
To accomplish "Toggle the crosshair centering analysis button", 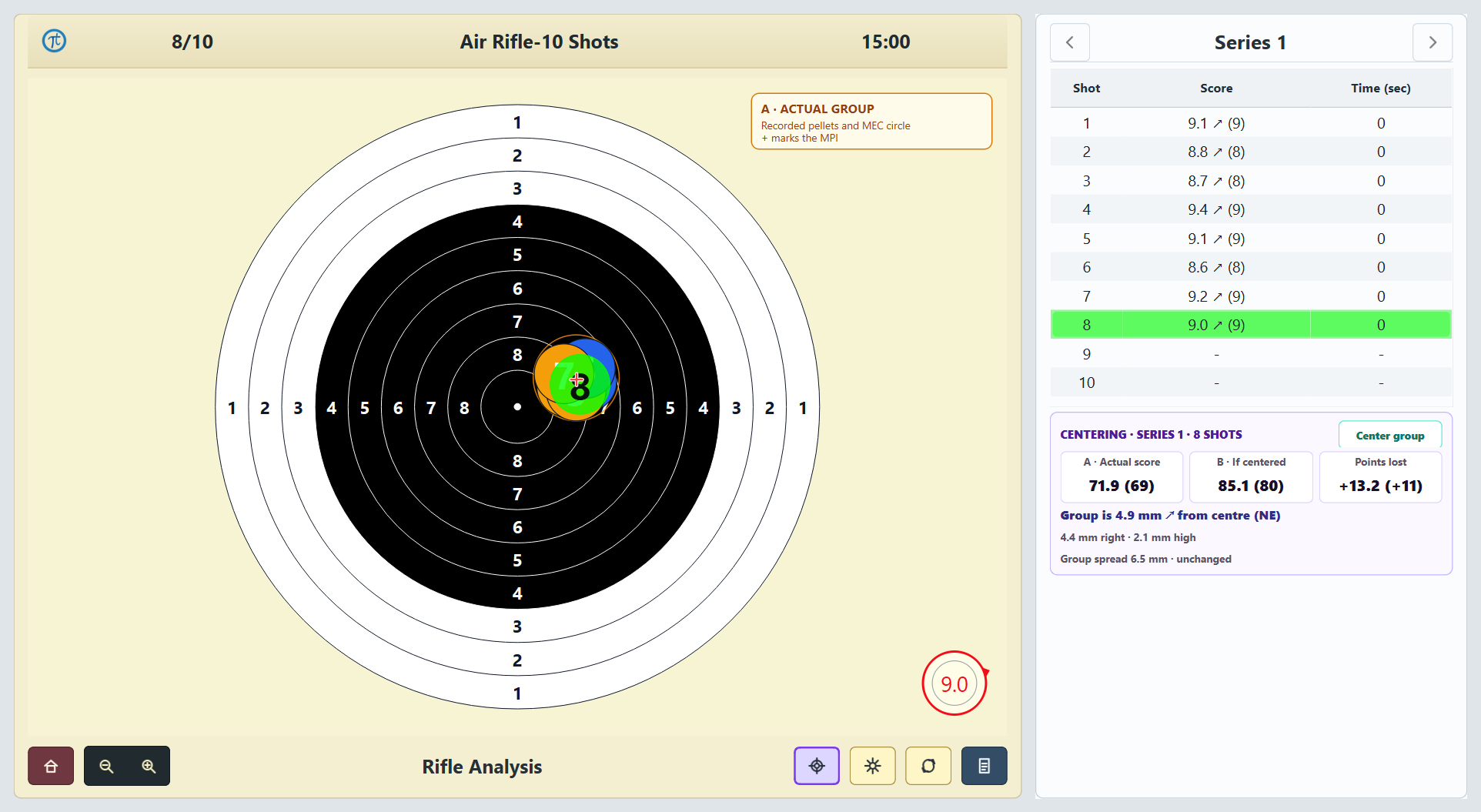I will click(817, 766).
